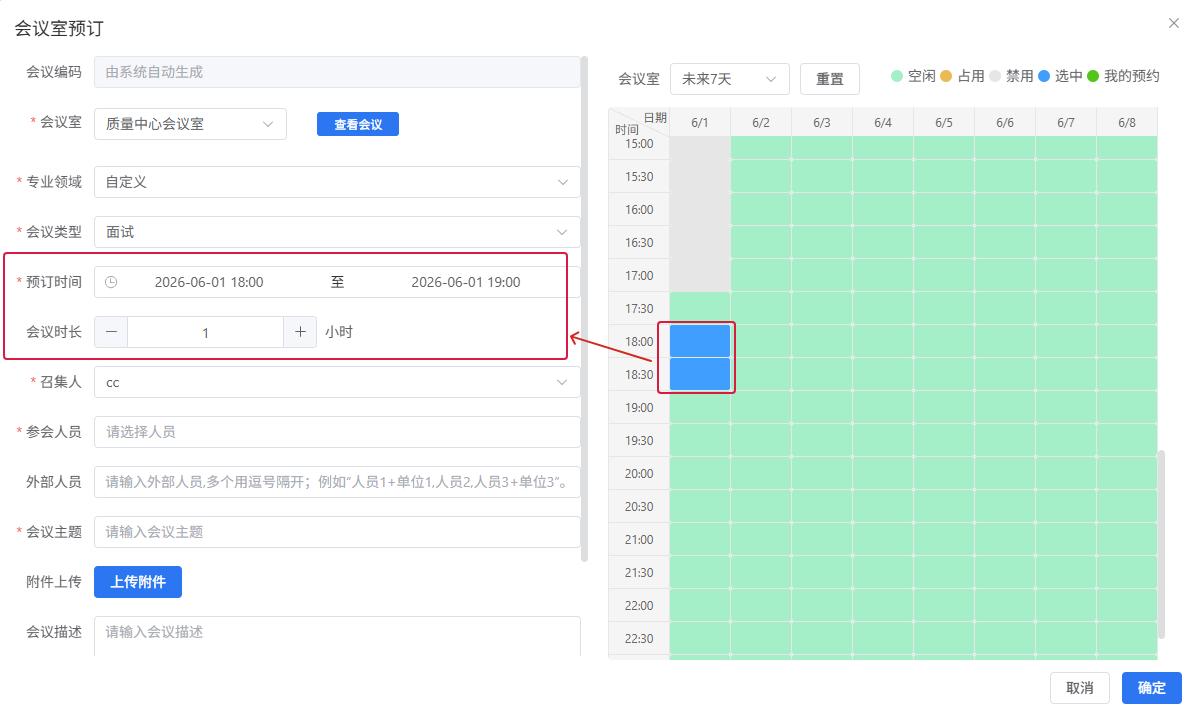Click the 重置 button

[x=830, y=79]
